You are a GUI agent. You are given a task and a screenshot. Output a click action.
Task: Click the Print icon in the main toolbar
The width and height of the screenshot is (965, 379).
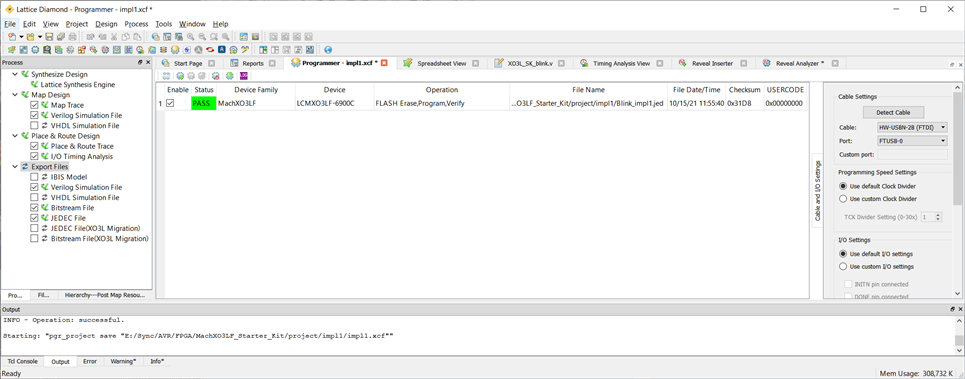coord(73,37)
